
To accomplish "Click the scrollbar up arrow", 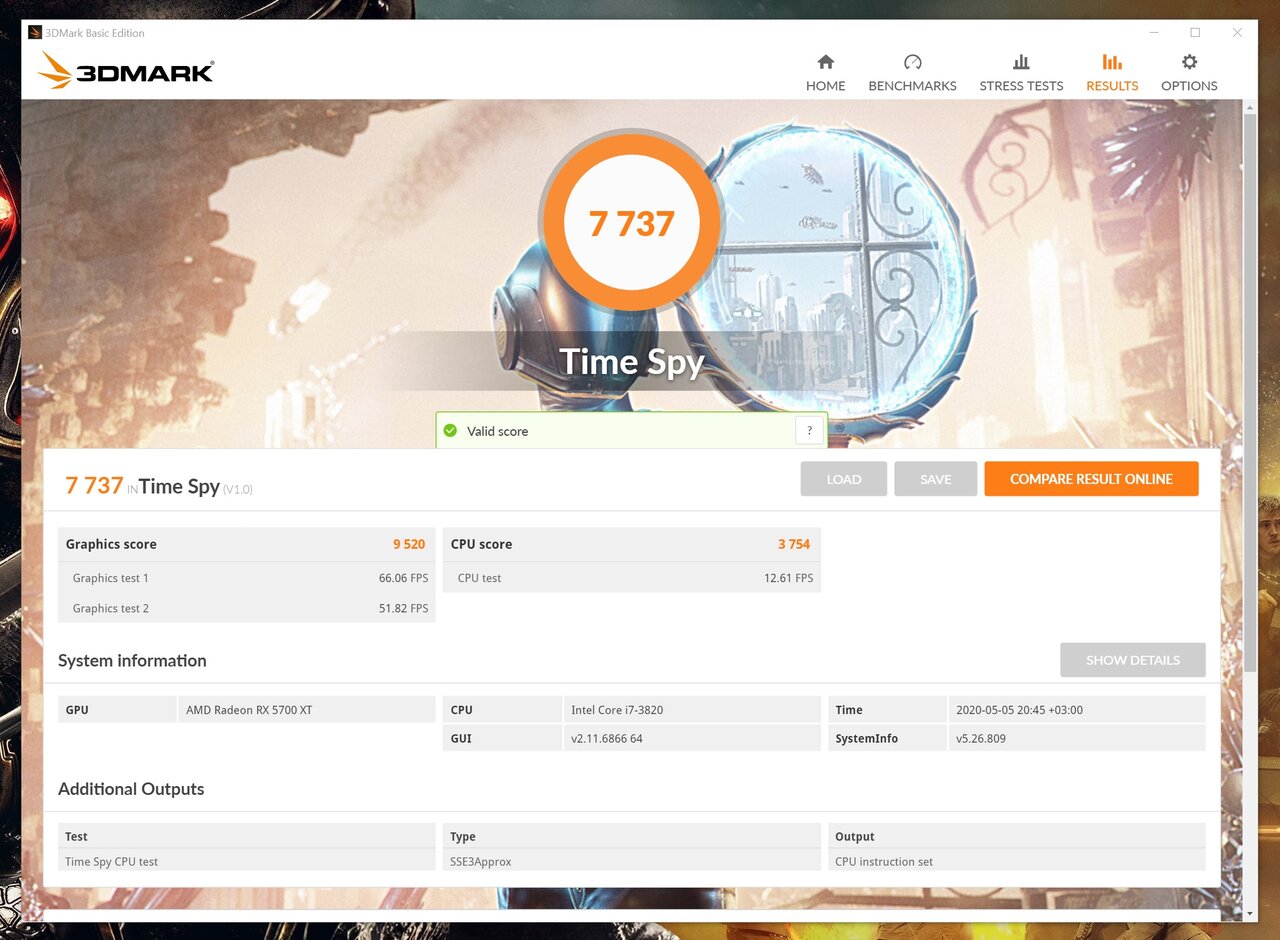I will [x=1250, y=106].
